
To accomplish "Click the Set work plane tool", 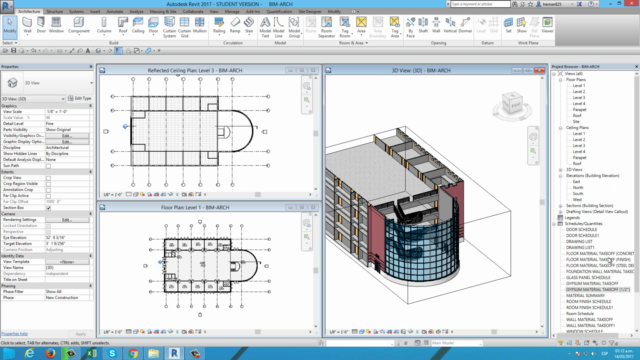I will tap(508, 25).
